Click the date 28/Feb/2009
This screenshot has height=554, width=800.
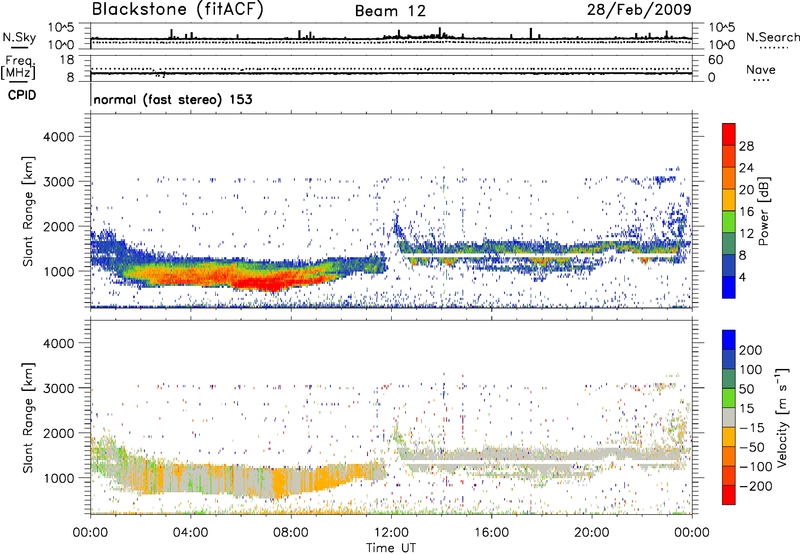coord(639,9)
